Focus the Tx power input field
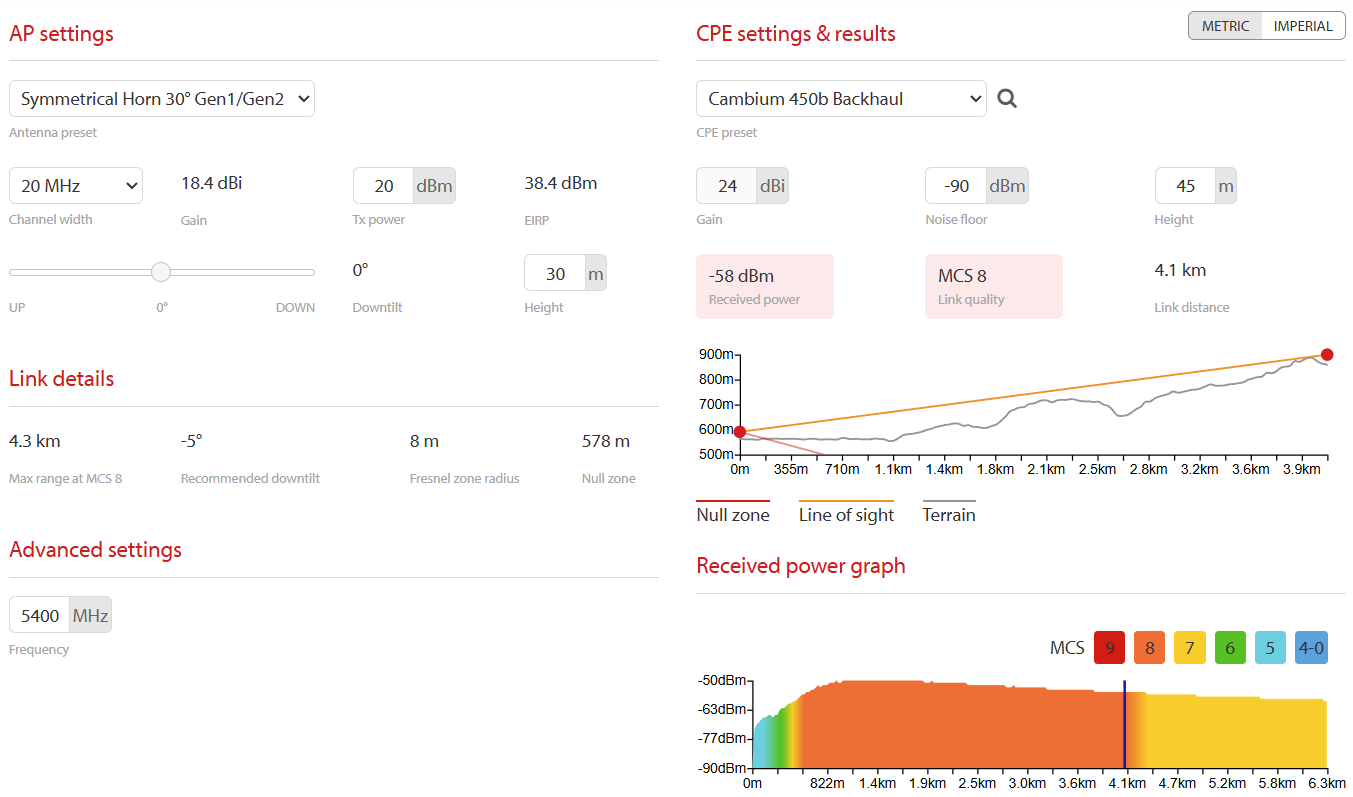This screenshot has width=1353, height=797. click(x=384, y=185)
